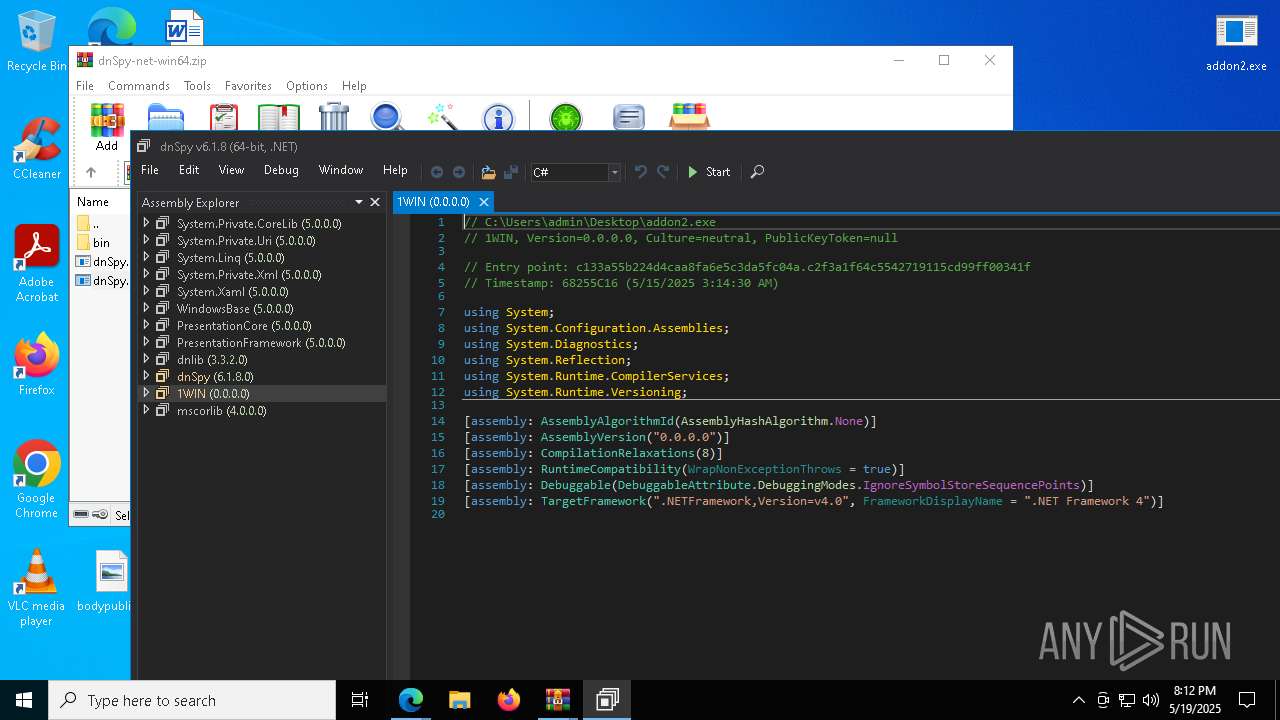
Task: Open WinRAR Commands menu
Action: 139,86
